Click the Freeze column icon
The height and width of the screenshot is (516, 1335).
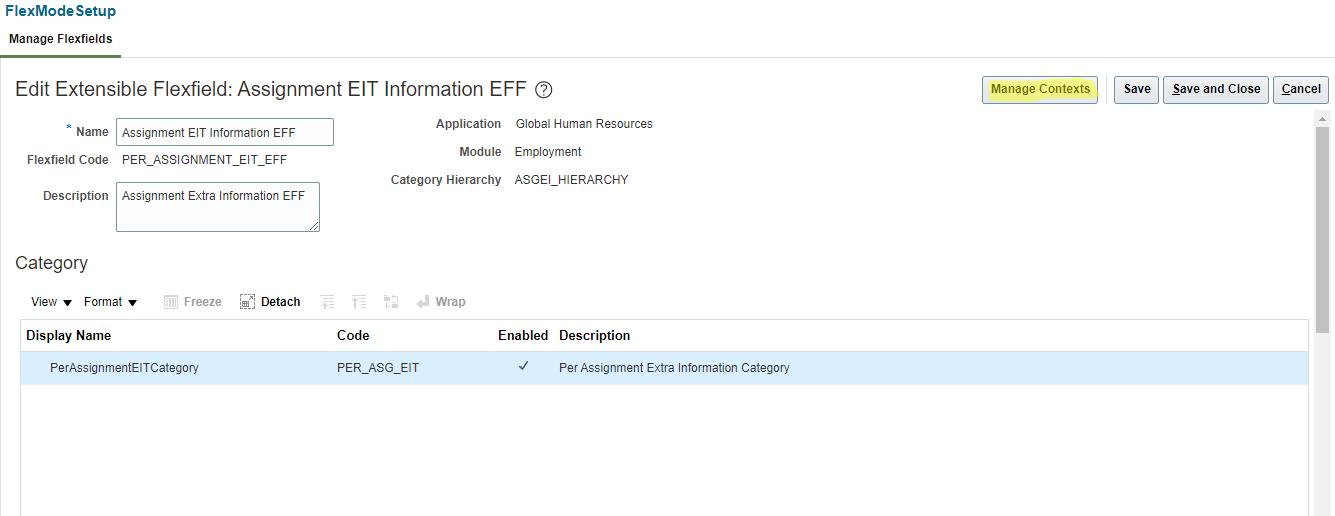[x=171, y=302]
